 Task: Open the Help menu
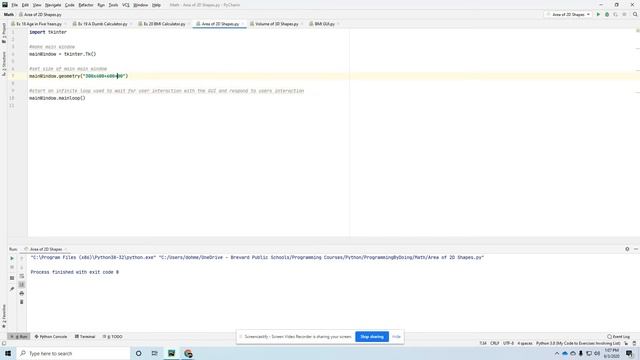click(x=156, y=5)
